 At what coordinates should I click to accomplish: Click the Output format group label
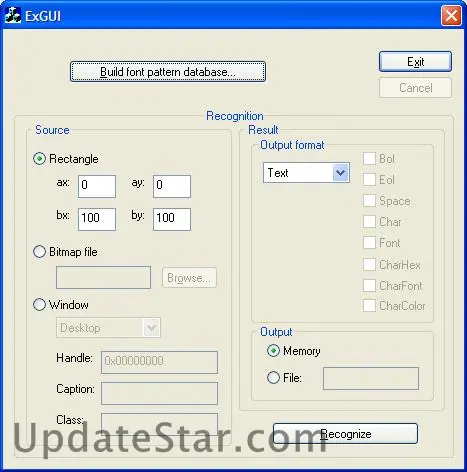coord(292,145)
